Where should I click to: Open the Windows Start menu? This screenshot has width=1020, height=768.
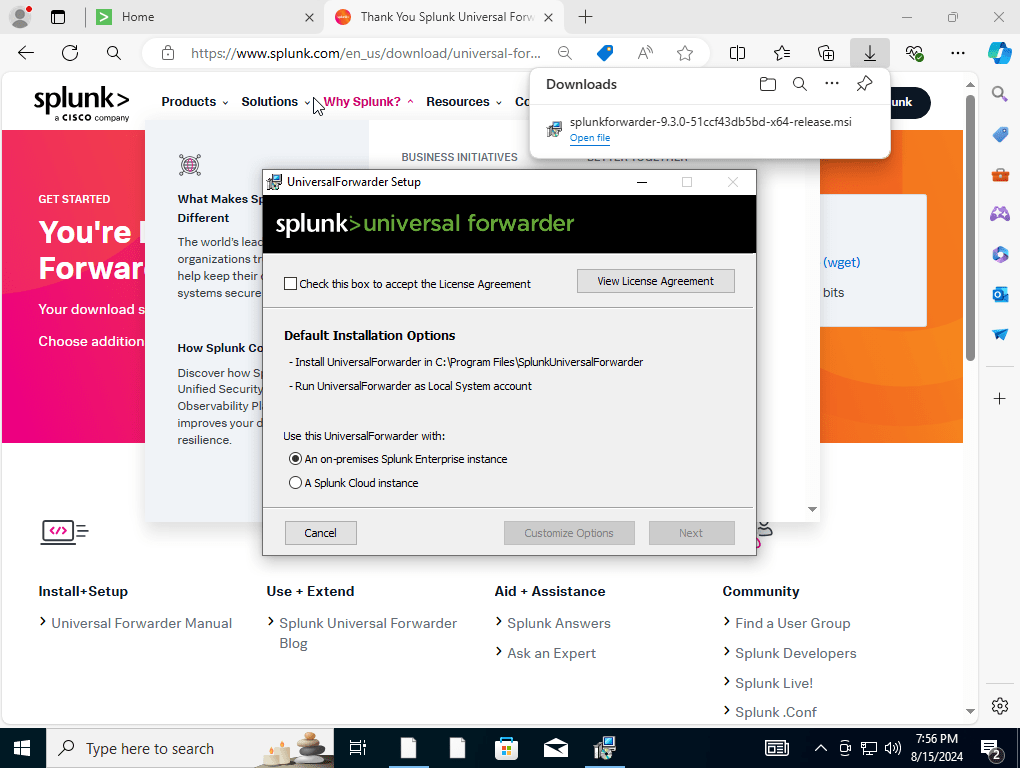22,748
